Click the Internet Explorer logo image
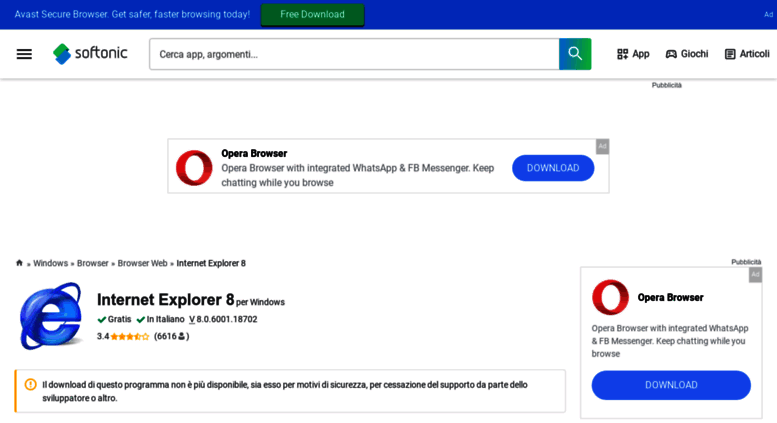The width and height of the screenshot is (777, 423). pos(51,316)
